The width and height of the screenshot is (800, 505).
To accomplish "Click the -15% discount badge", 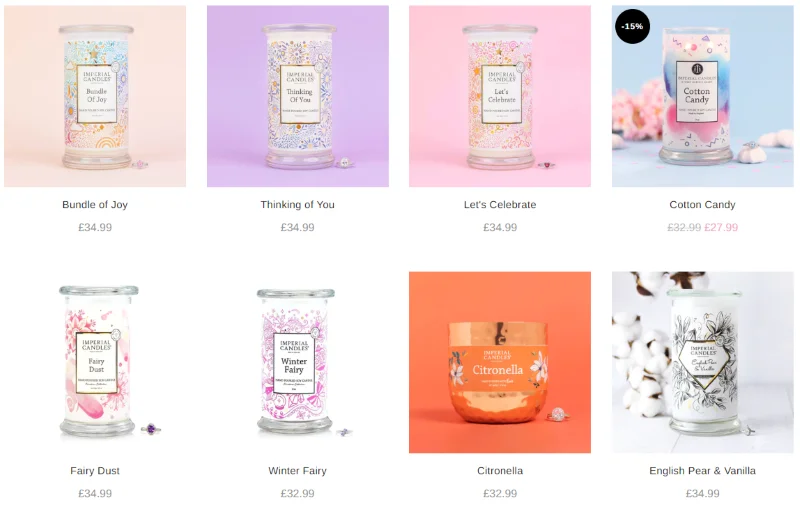I will click(633, 26).
